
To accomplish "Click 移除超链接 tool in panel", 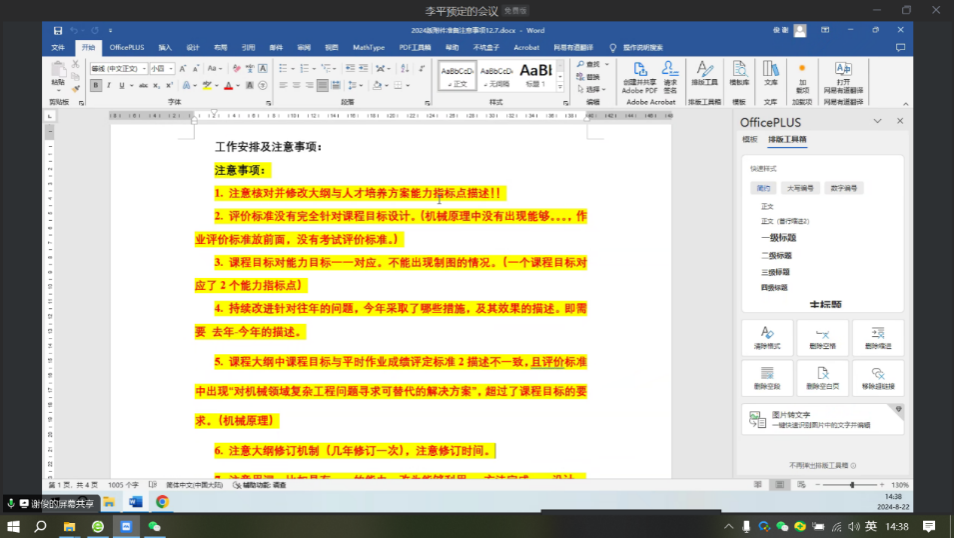I will [877, 376].
